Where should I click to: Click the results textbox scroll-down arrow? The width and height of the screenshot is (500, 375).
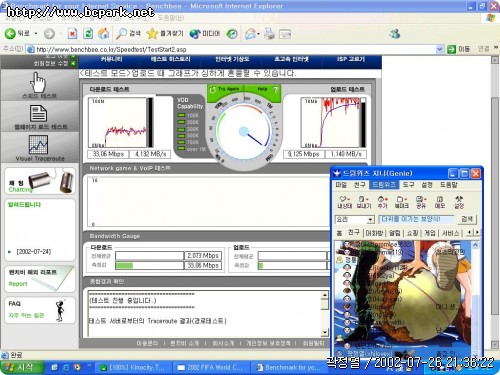325,332
